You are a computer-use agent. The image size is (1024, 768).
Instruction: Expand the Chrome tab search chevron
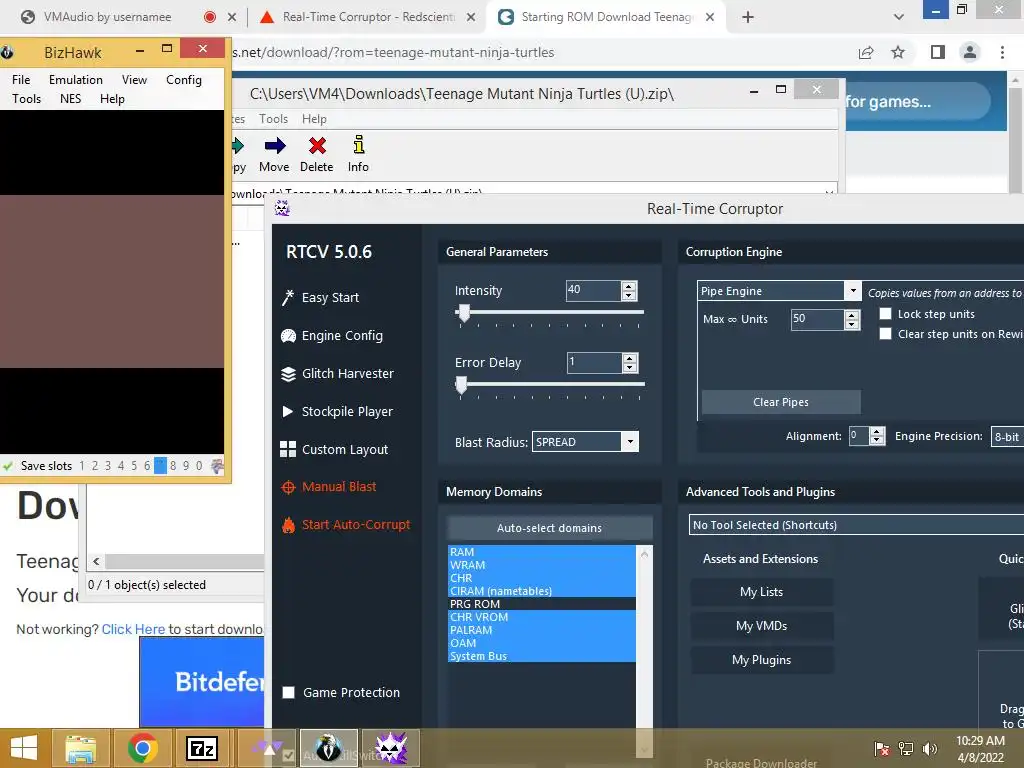[899, 17]
